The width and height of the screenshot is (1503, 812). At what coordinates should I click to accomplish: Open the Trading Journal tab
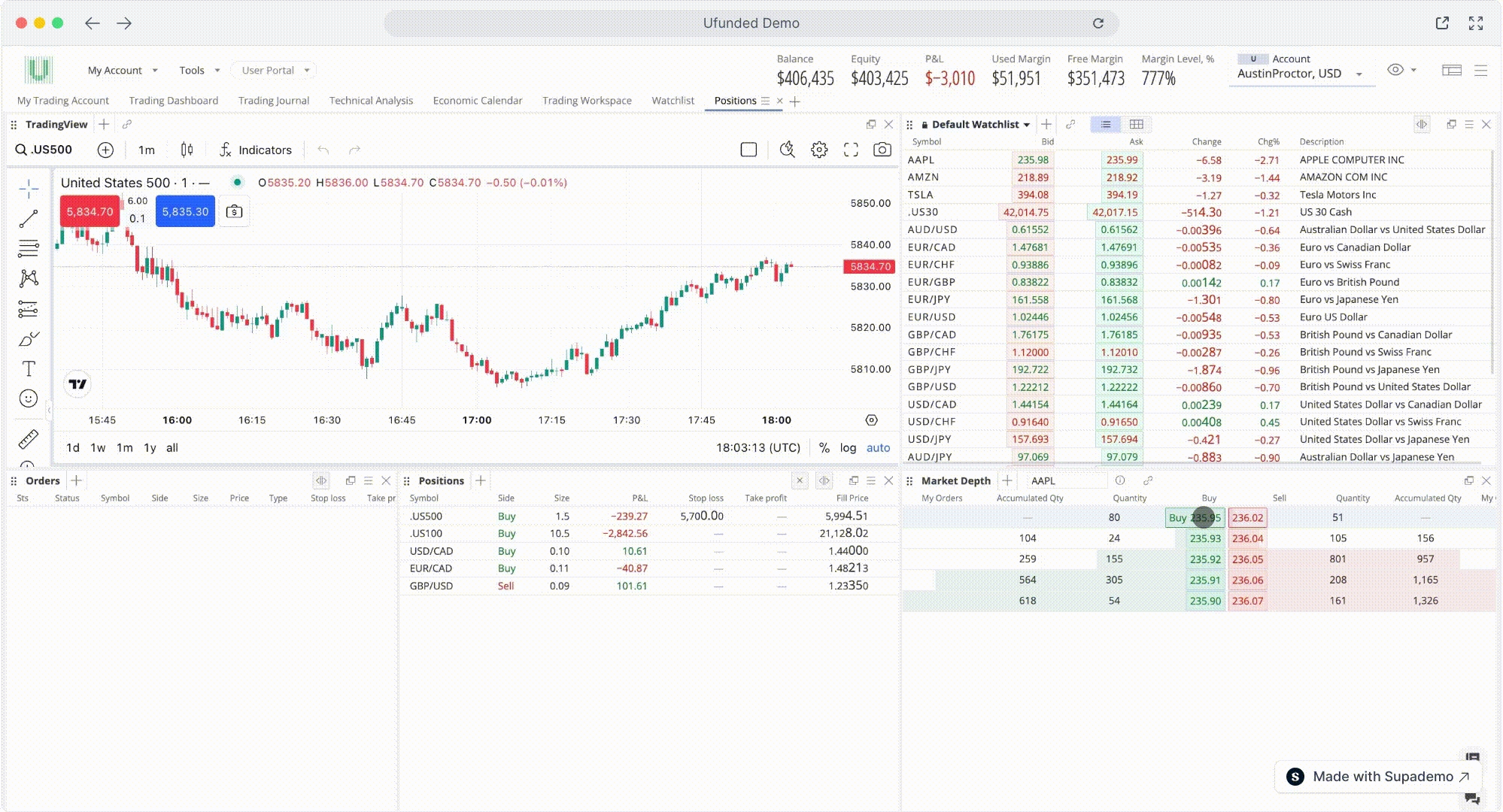pyautogui.click(x=273, y=100)
